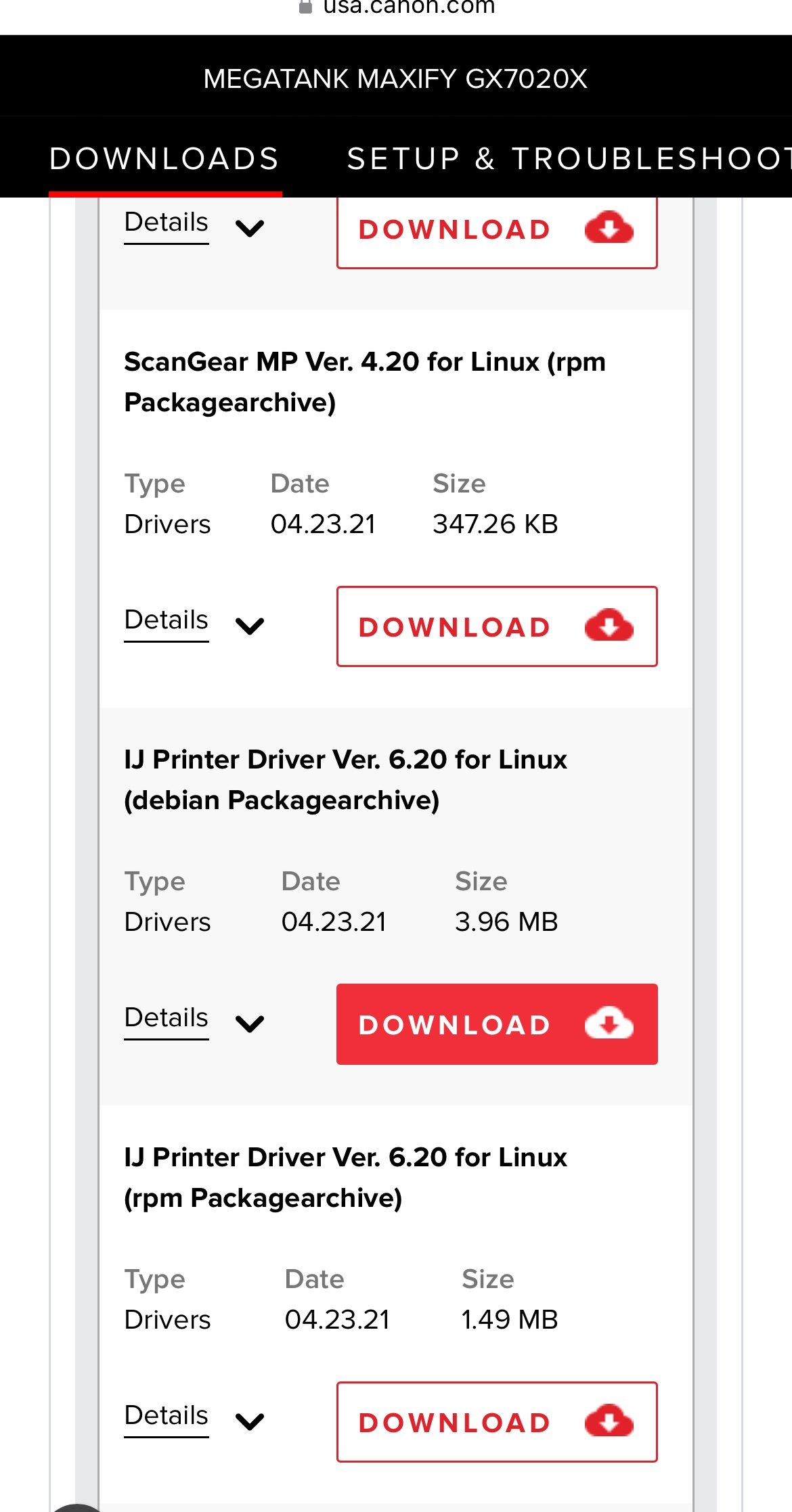This screenshot has width=792, height=1512.
Task: Open the topmost Details link under tabs
Action: point(167,222)
